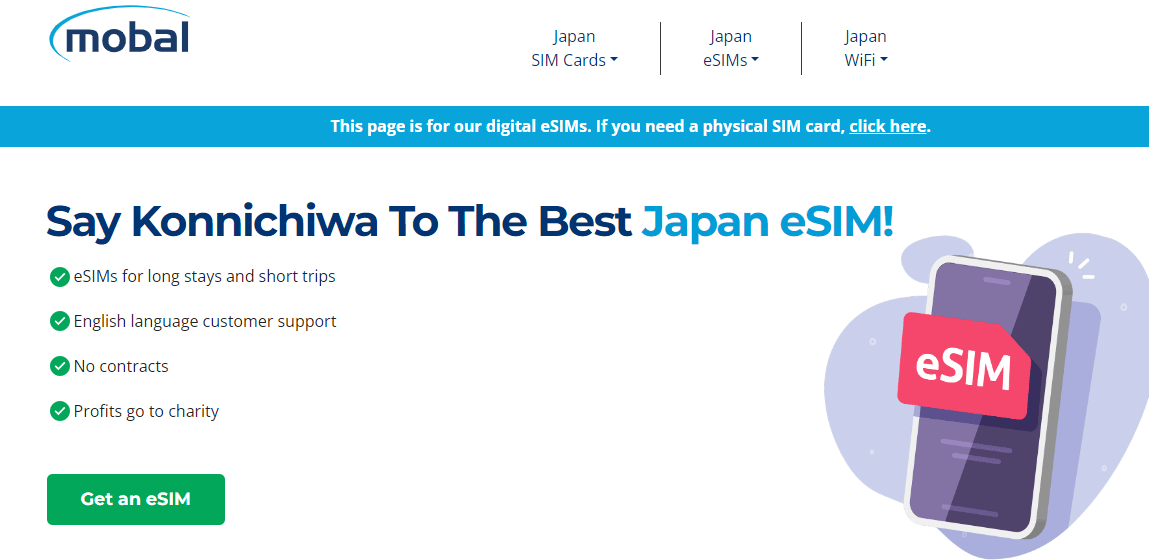Click the checkmark icon beside English support
This screenshot has height=560, width=1149.
(x=59, y=321)
